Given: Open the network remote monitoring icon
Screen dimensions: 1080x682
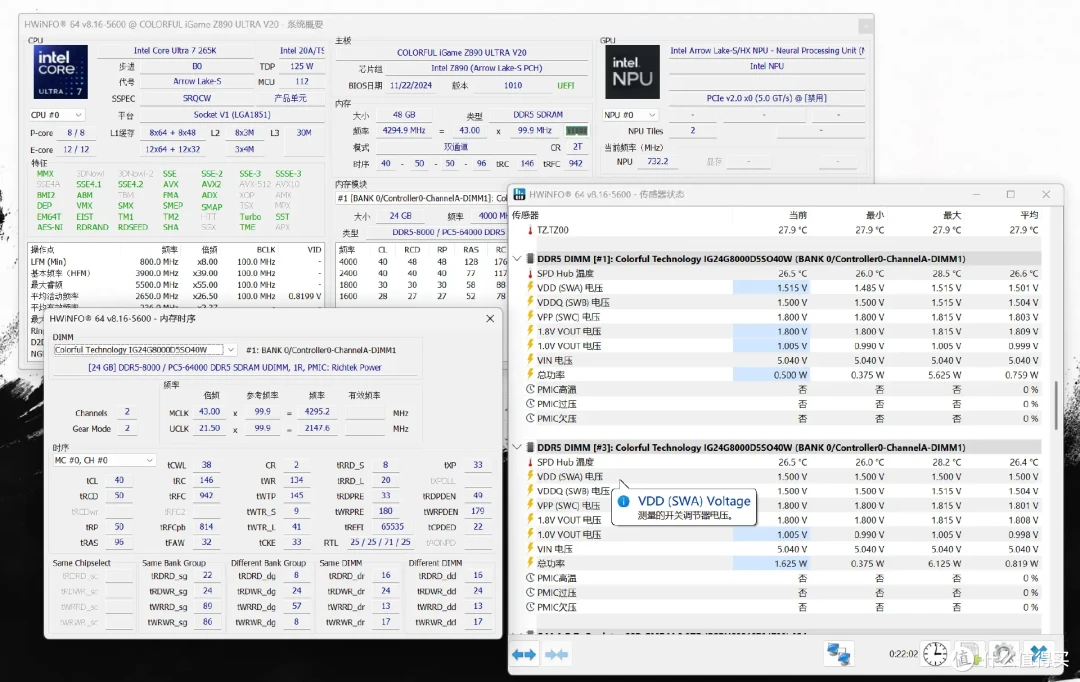Looking at the screenshot, I should coord(838,654).
